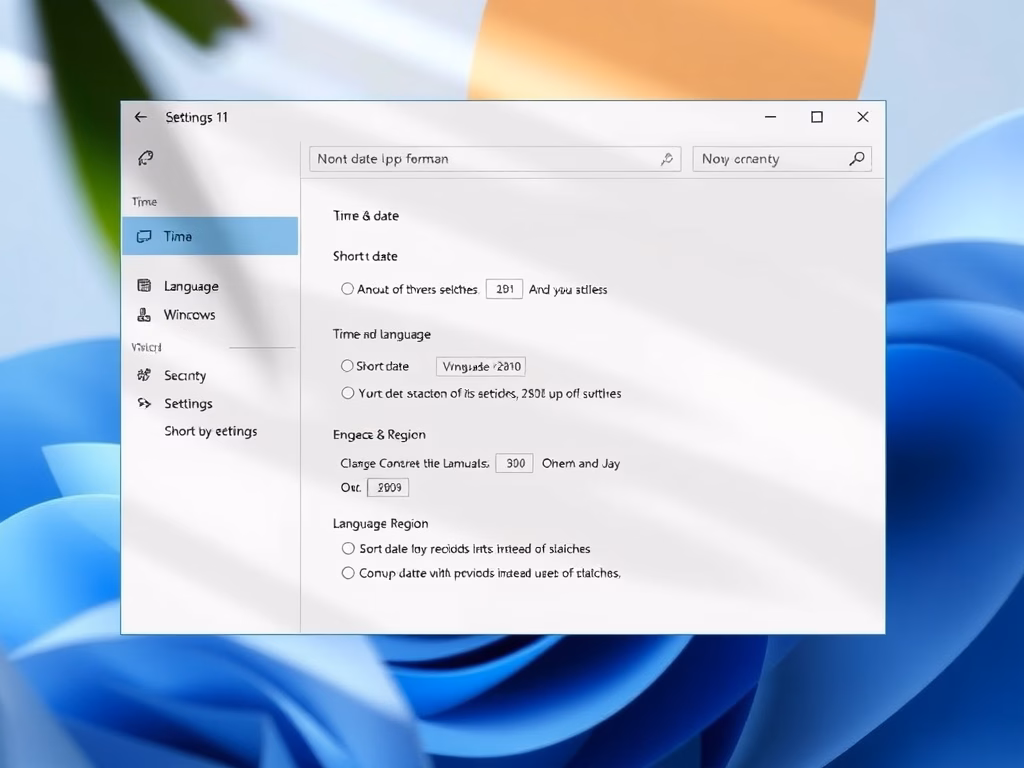Viewport: 1024px width, 768px height.
Task: Select 'Conup datte vihh pcviods' radio option
Action: [x=348, y=573]
